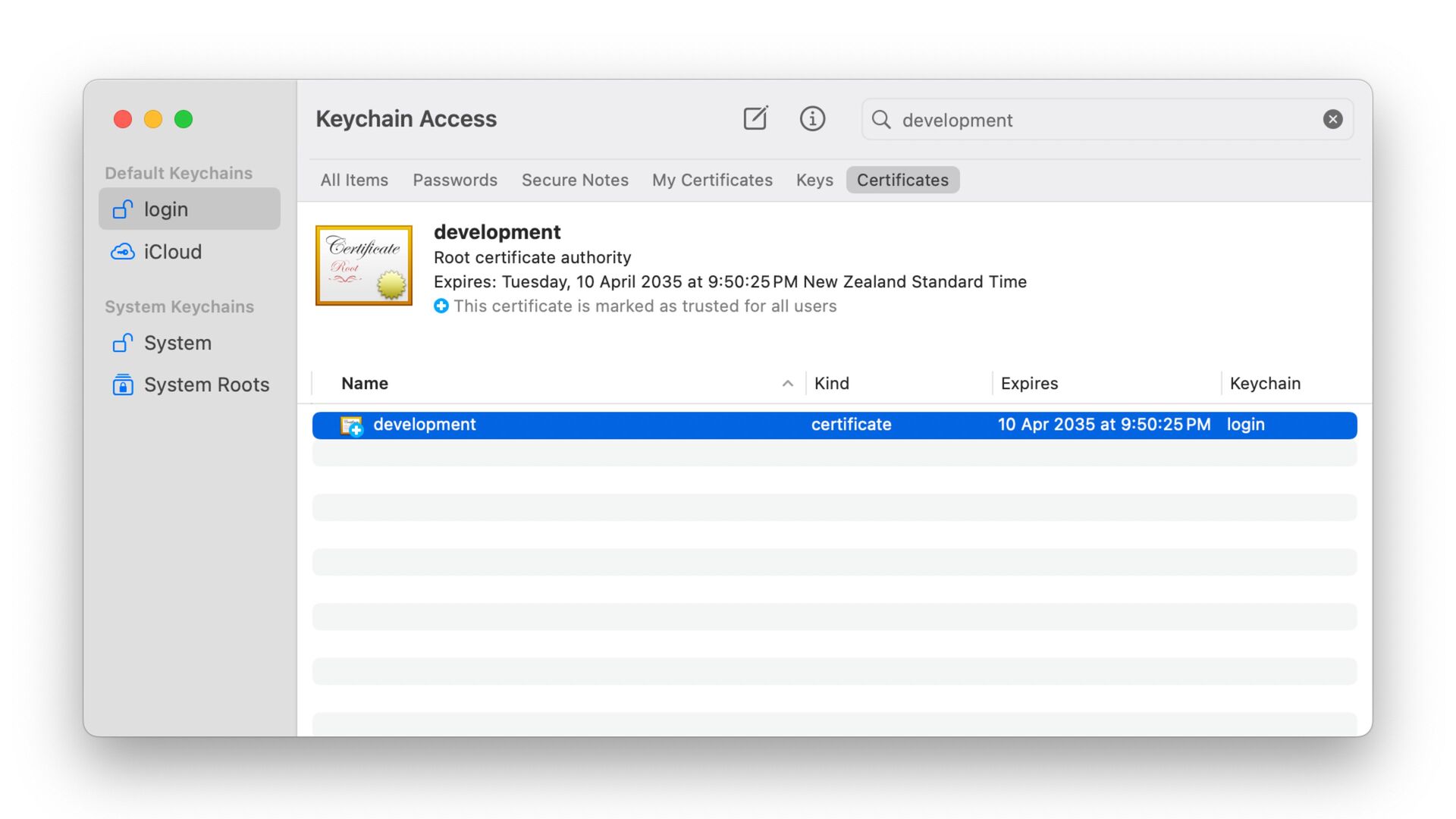Click the magnifying glass search icon

(x=880, y=119)
